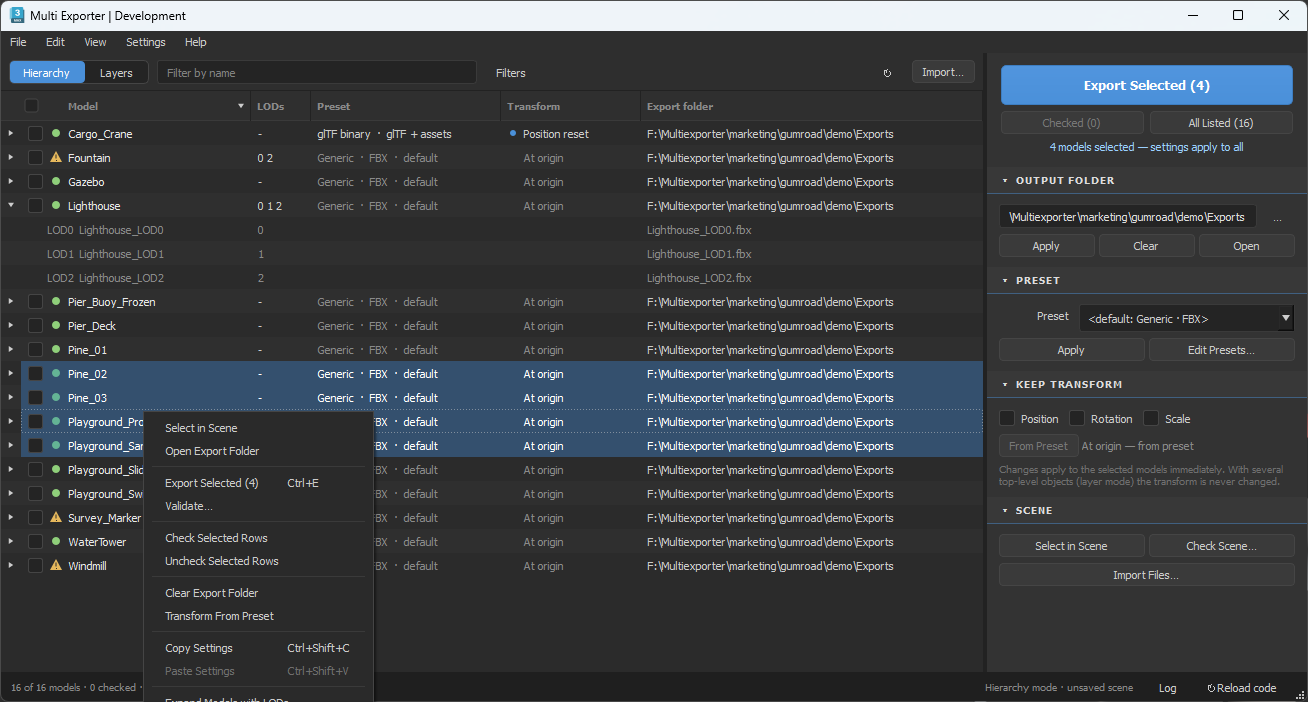Click the warning triangle icon on Survey_Marker

pyautogui.click(x=56, y=517)
